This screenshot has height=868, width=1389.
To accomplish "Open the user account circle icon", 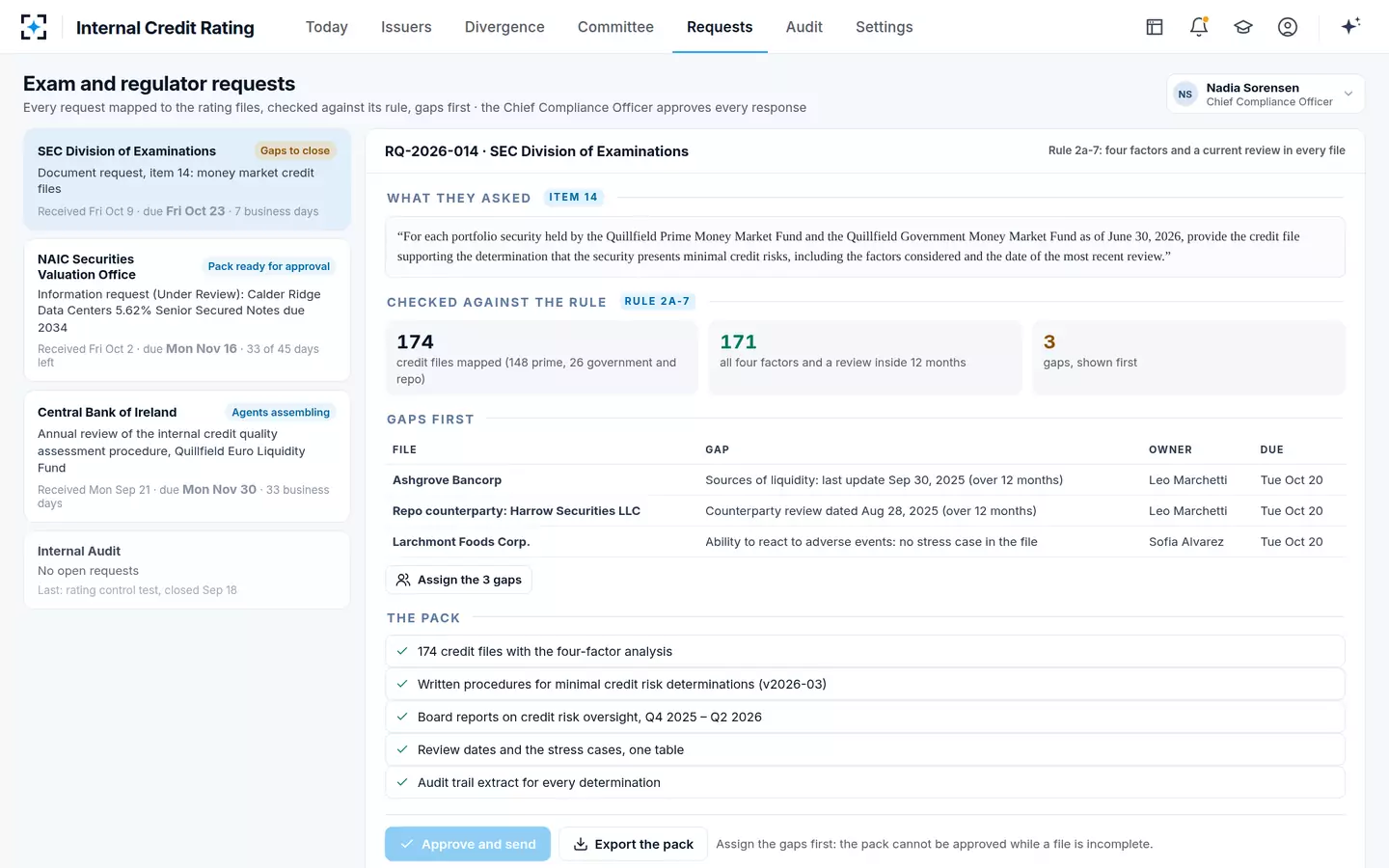I will pos(1288,27).
